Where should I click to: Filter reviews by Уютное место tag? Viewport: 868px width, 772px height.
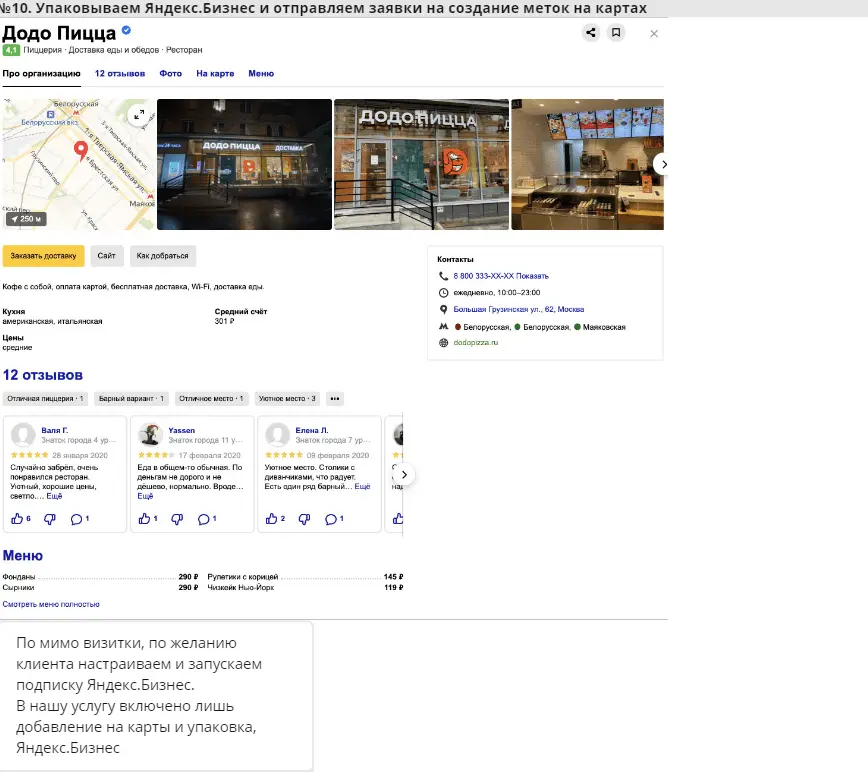tap(287, 398)
